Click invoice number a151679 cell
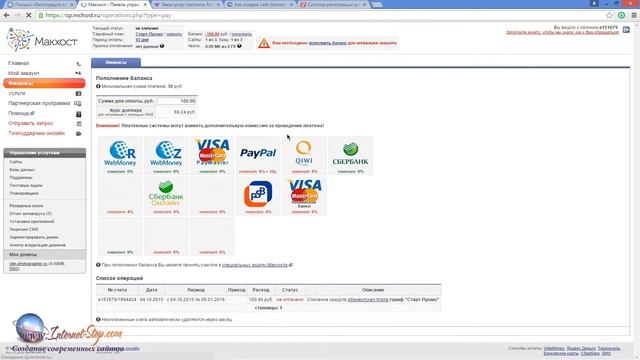640x360 pixels. (x=117, y=300)
